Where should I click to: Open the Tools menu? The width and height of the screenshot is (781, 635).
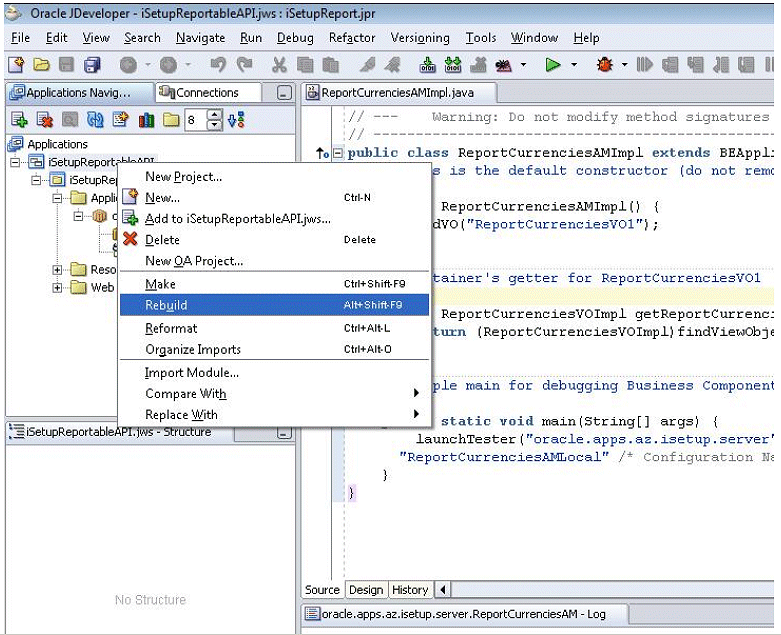point(481,38)
